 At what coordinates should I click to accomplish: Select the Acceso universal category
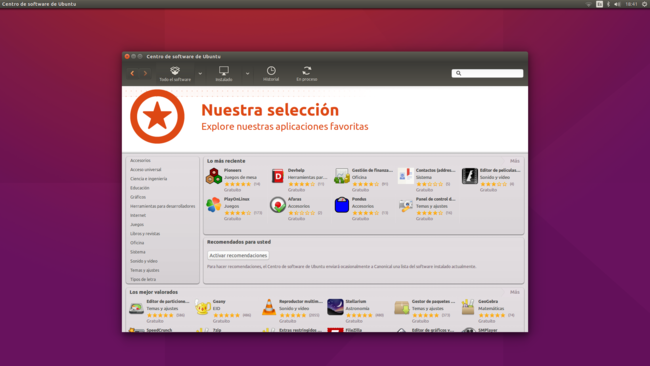click(146, 170)
